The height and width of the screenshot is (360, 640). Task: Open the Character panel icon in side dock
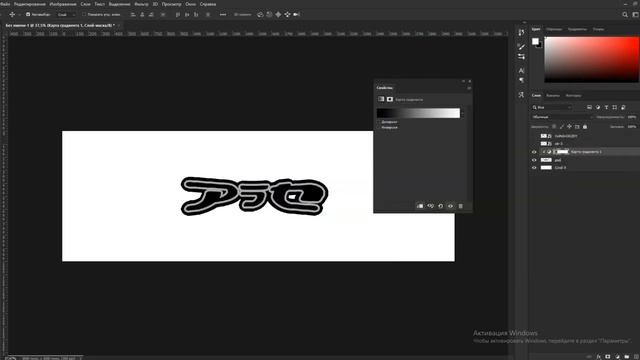pyautogui.click(x=521, y=71)
